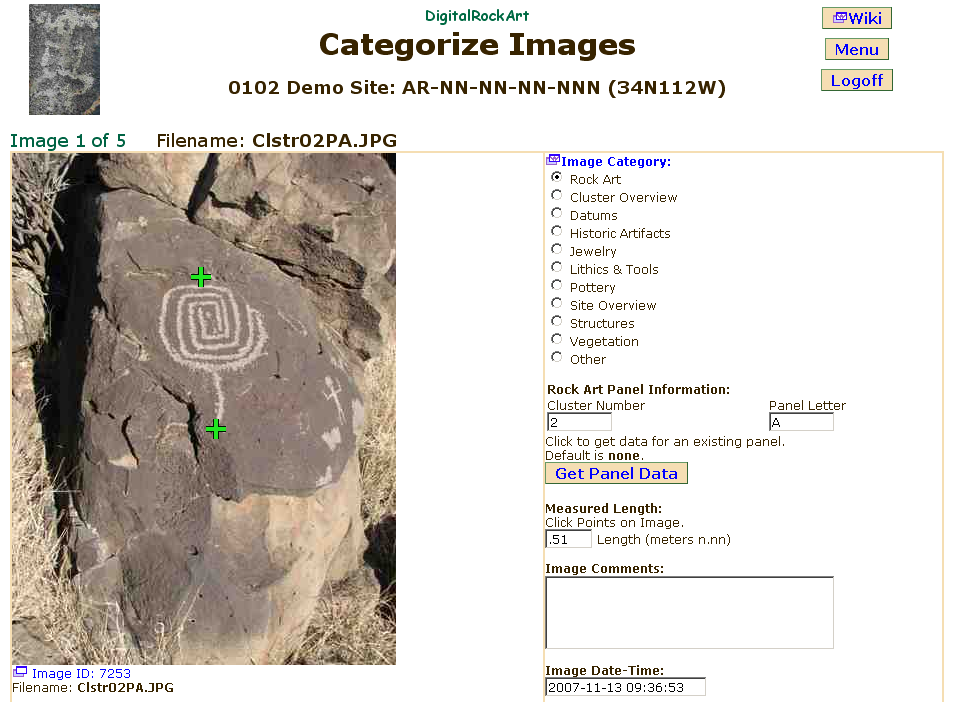
Task: Focus the Measured Length field
Action: pyautogui.click(x=568, y=539)
